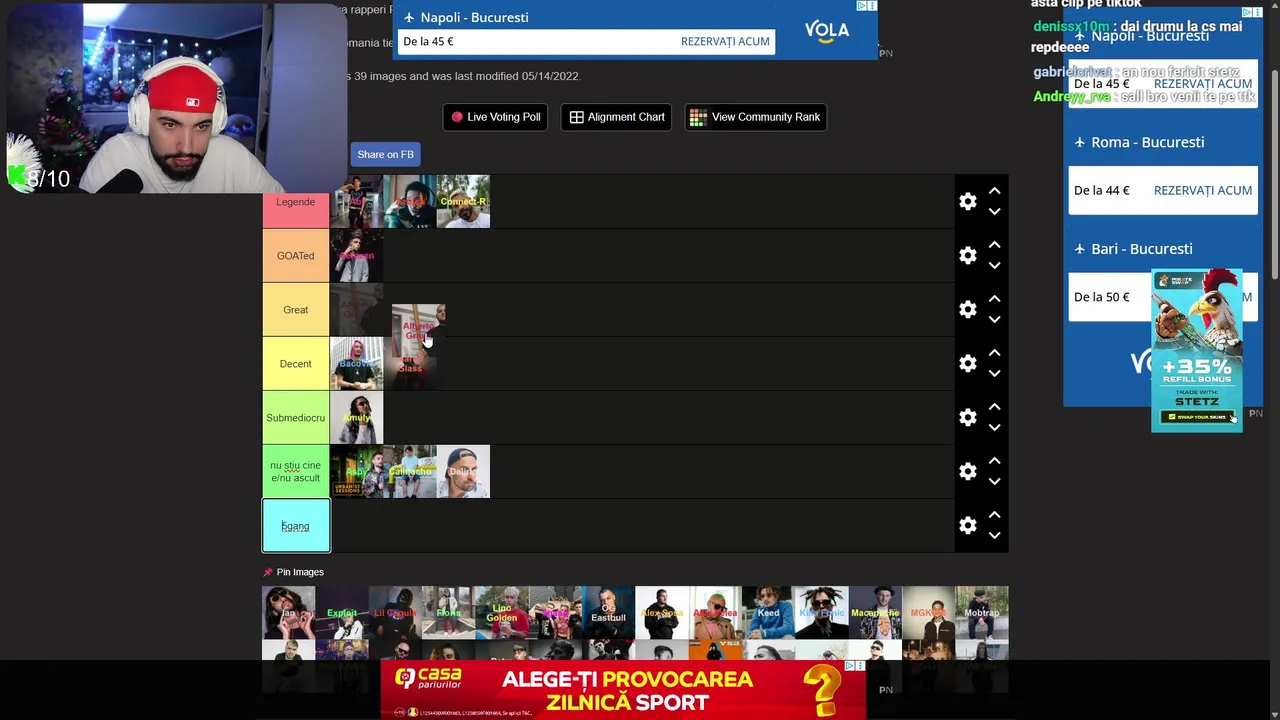Open Roma - Bucuresti flight ad
The height and width of the screenshot is (720, 1280).
pos(1147,142)
